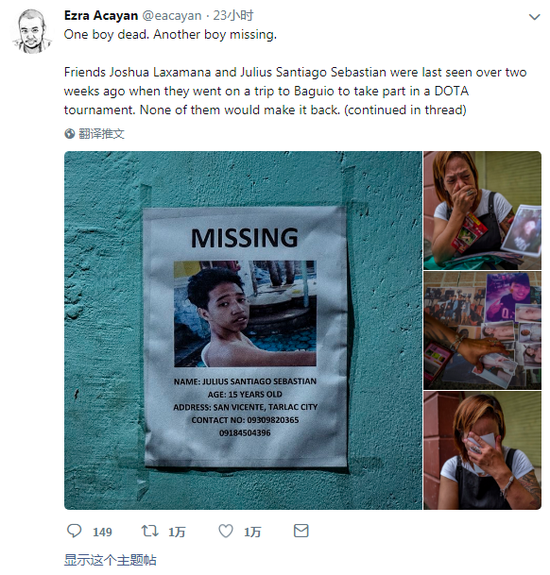
Task: Open photo of crying woman holding pictures
Action: (482, 210)
